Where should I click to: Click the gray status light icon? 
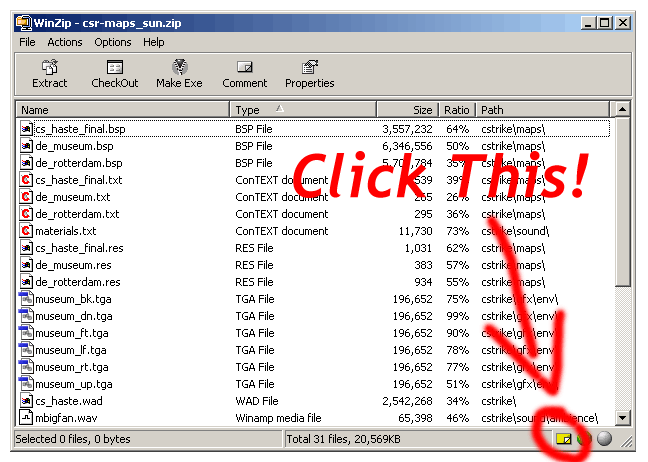[x=603, y=439]
